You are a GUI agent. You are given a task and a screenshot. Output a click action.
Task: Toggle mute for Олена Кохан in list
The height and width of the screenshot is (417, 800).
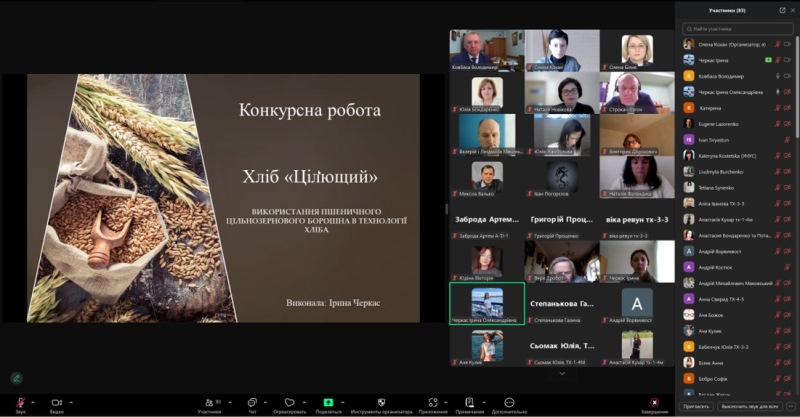(778, 44)
